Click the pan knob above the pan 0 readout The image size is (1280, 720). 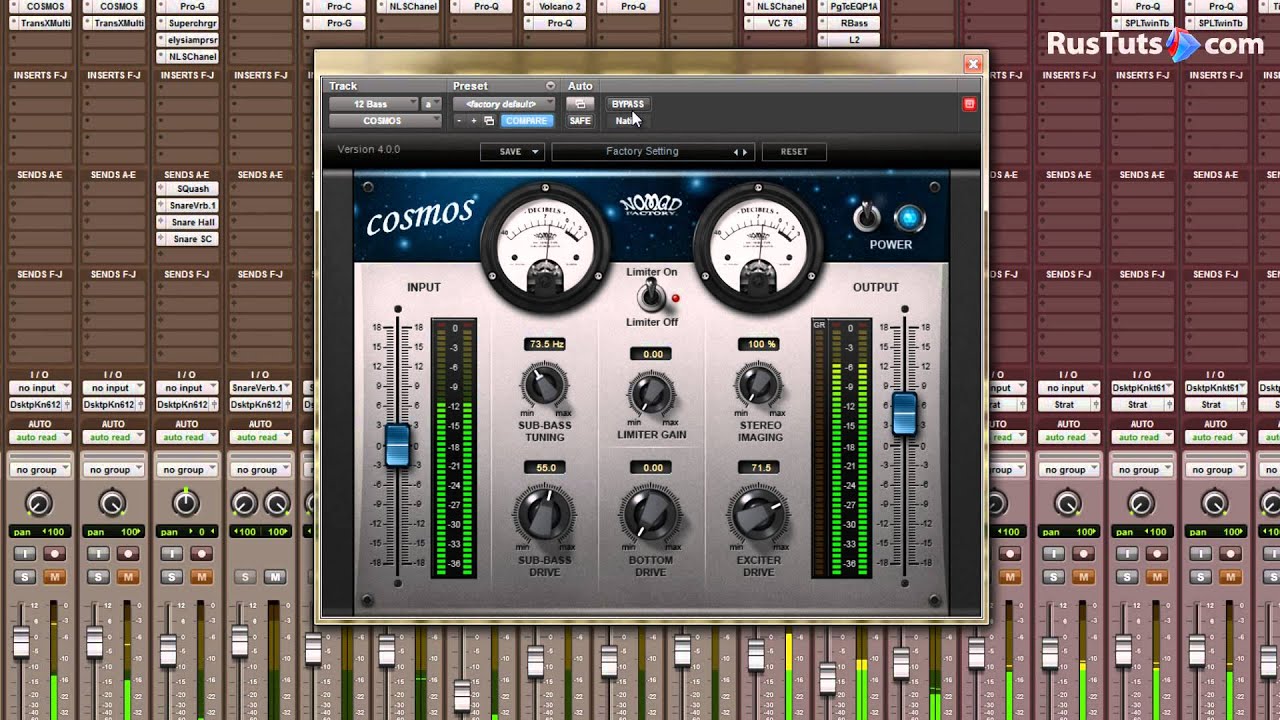(x=186, y=502)
